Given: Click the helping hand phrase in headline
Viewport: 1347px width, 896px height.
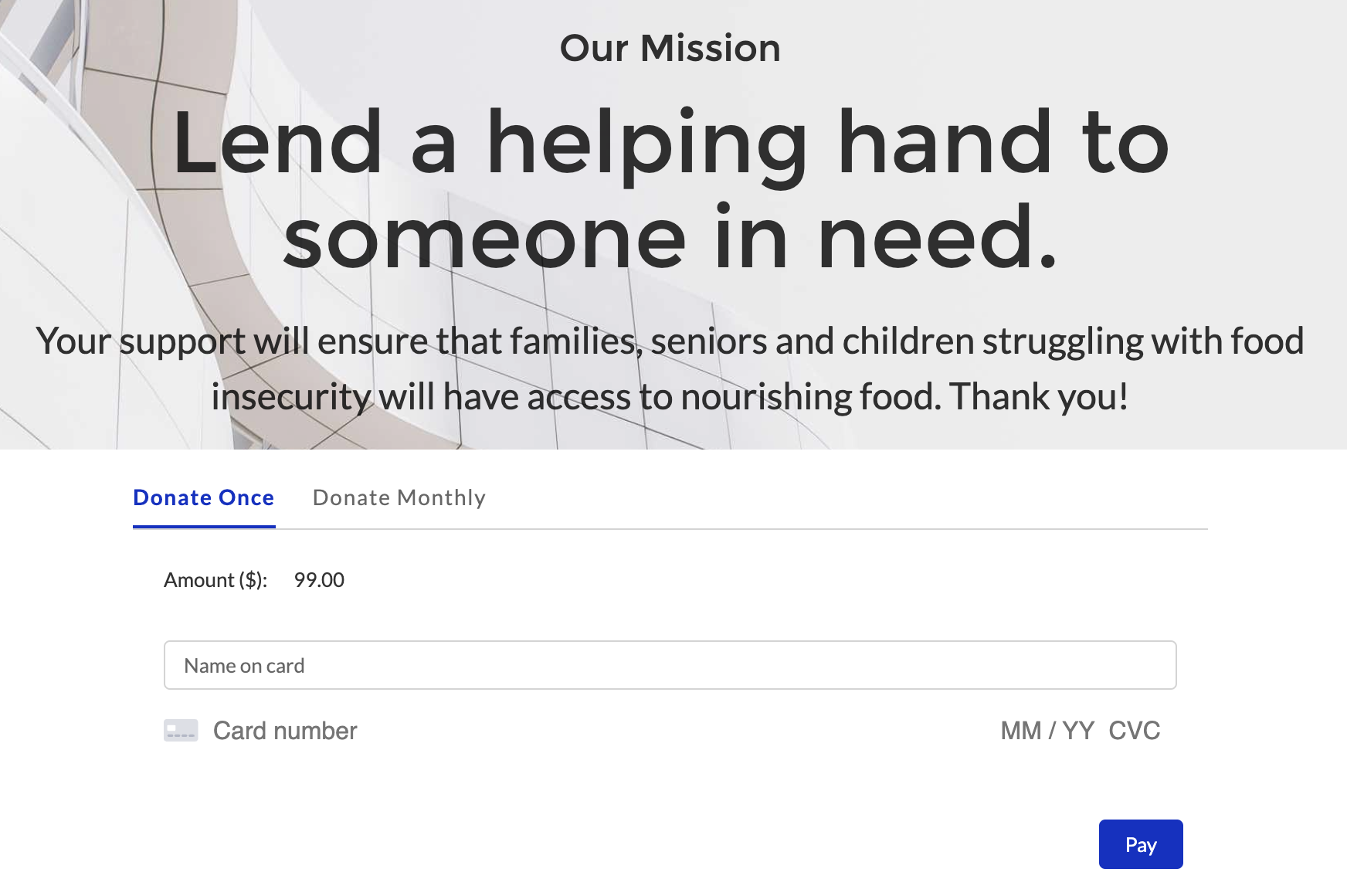Looking at the screenshot, I should pyautogui.click(x=769, y=147).
